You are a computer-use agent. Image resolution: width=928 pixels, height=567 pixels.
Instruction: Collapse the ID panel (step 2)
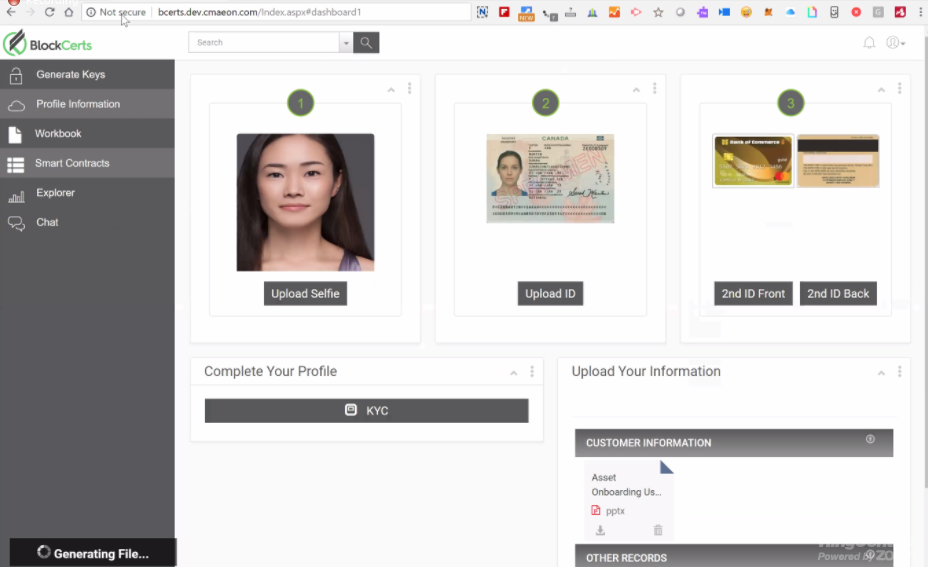tap(636, 90)
